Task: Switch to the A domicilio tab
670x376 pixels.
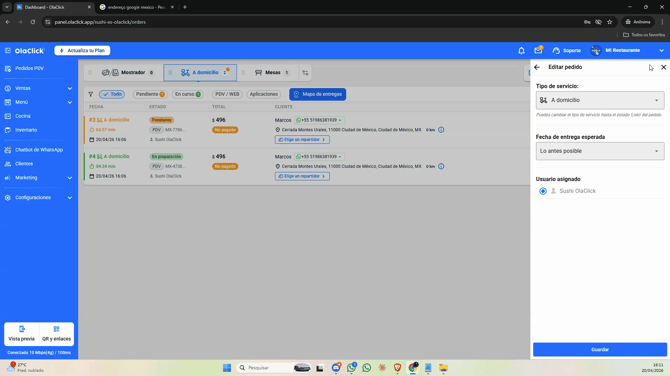Action: coord(200,73)
